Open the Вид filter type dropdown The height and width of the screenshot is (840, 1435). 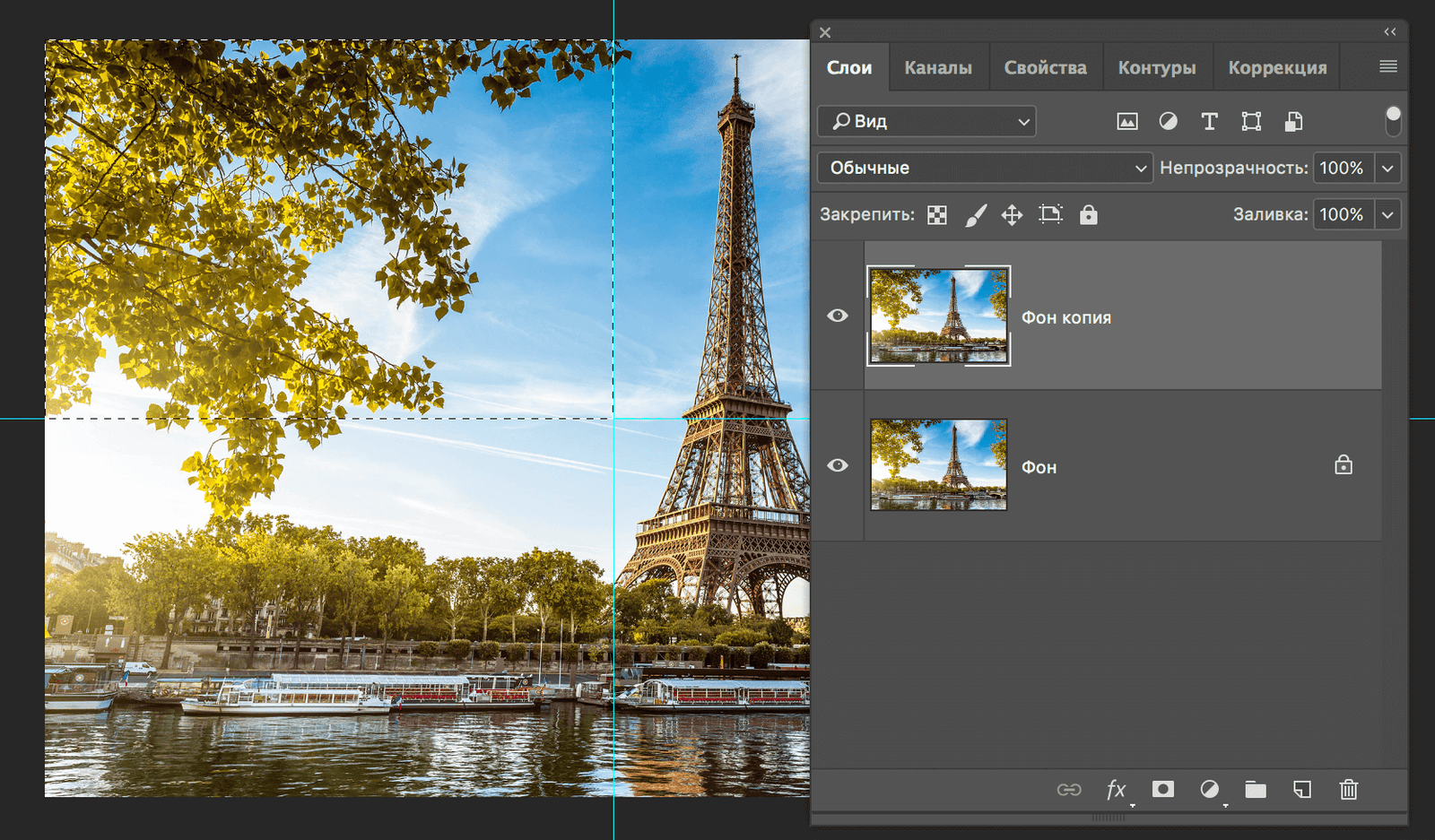[x=926, y=121]
